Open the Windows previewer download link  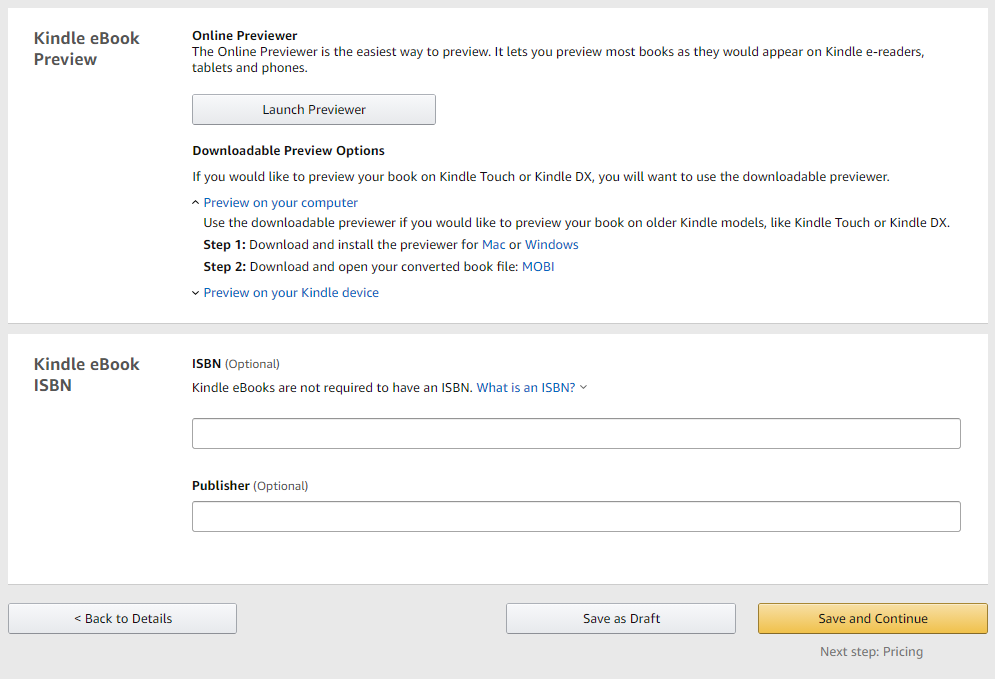(551, 245)
